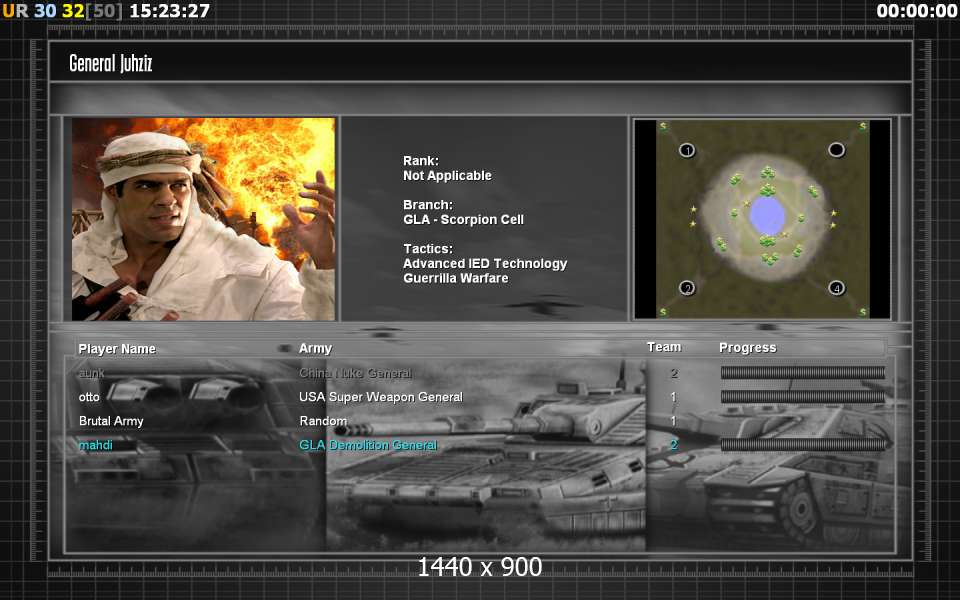Click the blue lake at minimap center
960x600 pixels.
(x=767, y=216)
